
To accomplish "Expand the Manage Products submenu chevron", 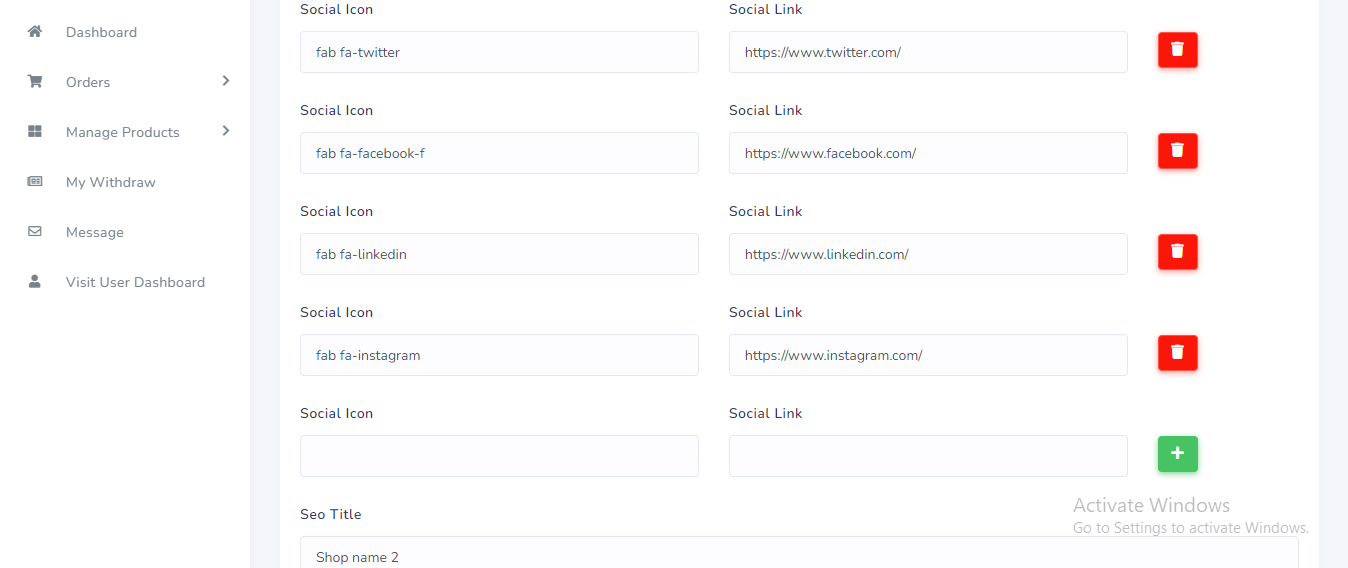I will point(226,131).
